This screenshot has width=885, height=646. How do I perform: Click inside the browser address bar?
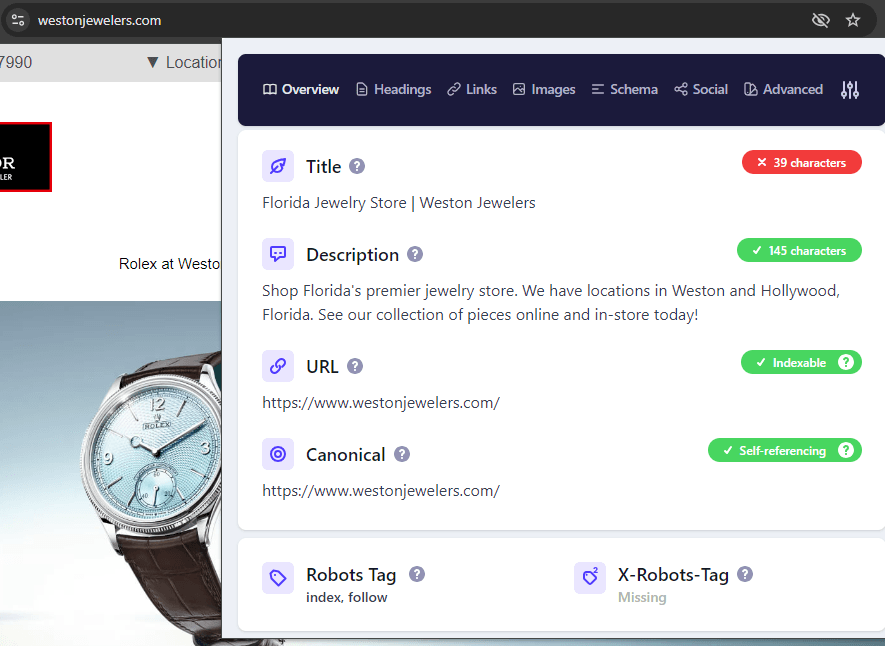100,20
